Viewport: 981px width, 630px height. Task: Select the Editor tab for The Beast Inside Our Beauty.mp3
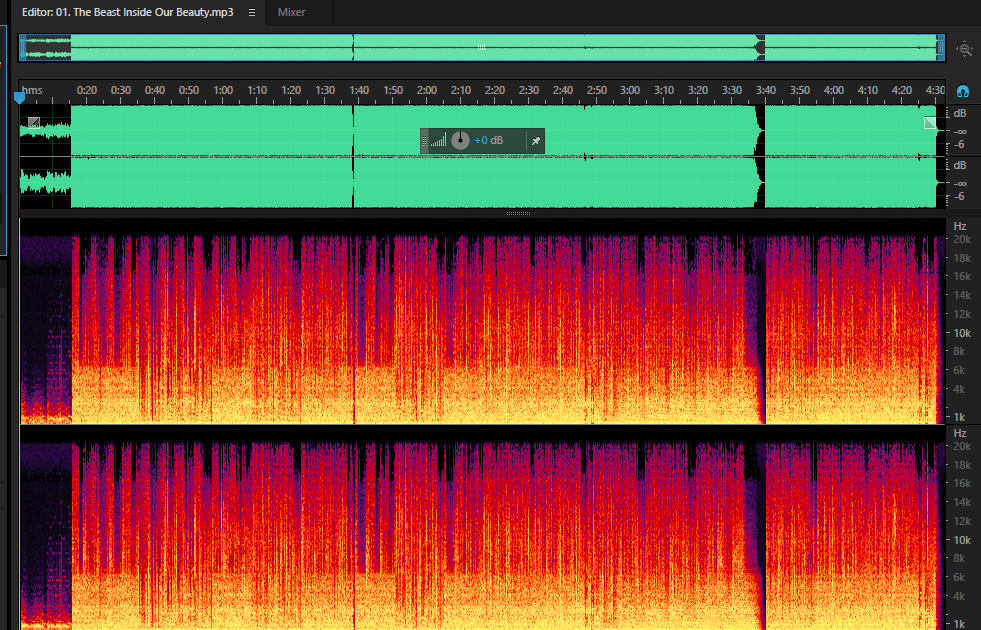[x=128, y=12]
